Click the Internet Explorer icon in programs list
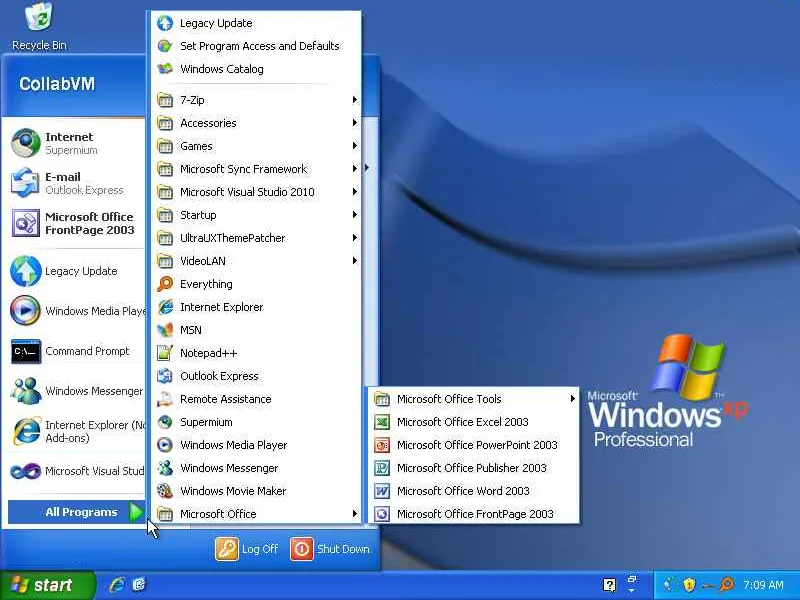 click(165, 307)
